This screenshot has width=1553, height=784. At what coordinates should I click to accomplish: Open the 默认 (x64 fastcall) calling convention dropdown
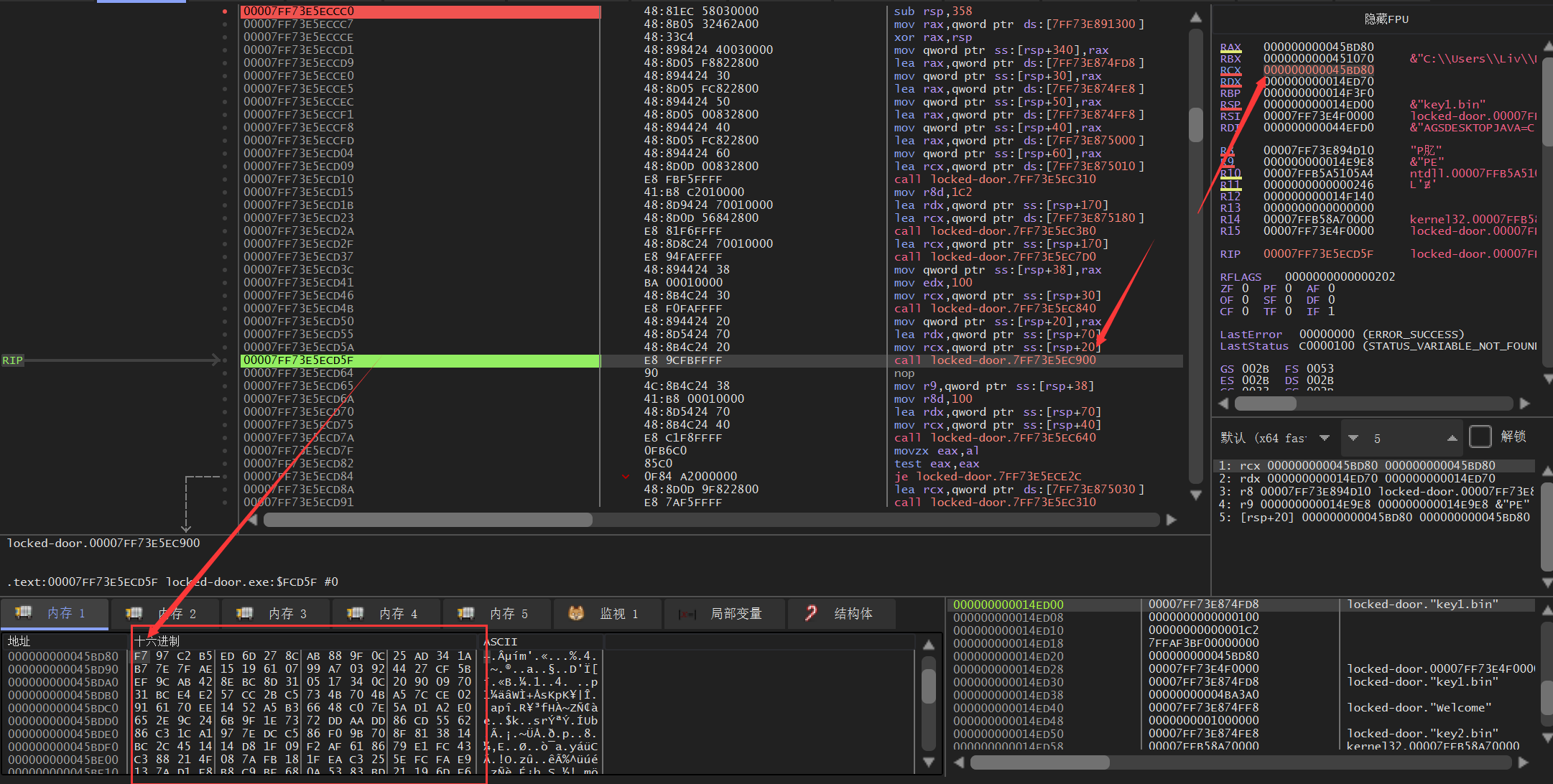[x=1276, y=438]
